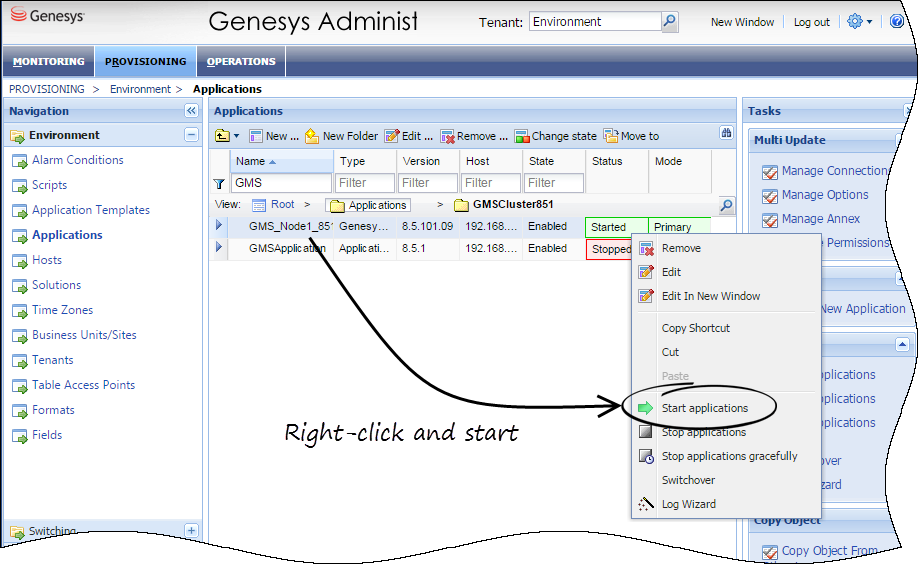The height and width of the screenshot is (565, 919).
Task: Expand the GMS_Node1_85 row arrow
Action: point(219,226)
